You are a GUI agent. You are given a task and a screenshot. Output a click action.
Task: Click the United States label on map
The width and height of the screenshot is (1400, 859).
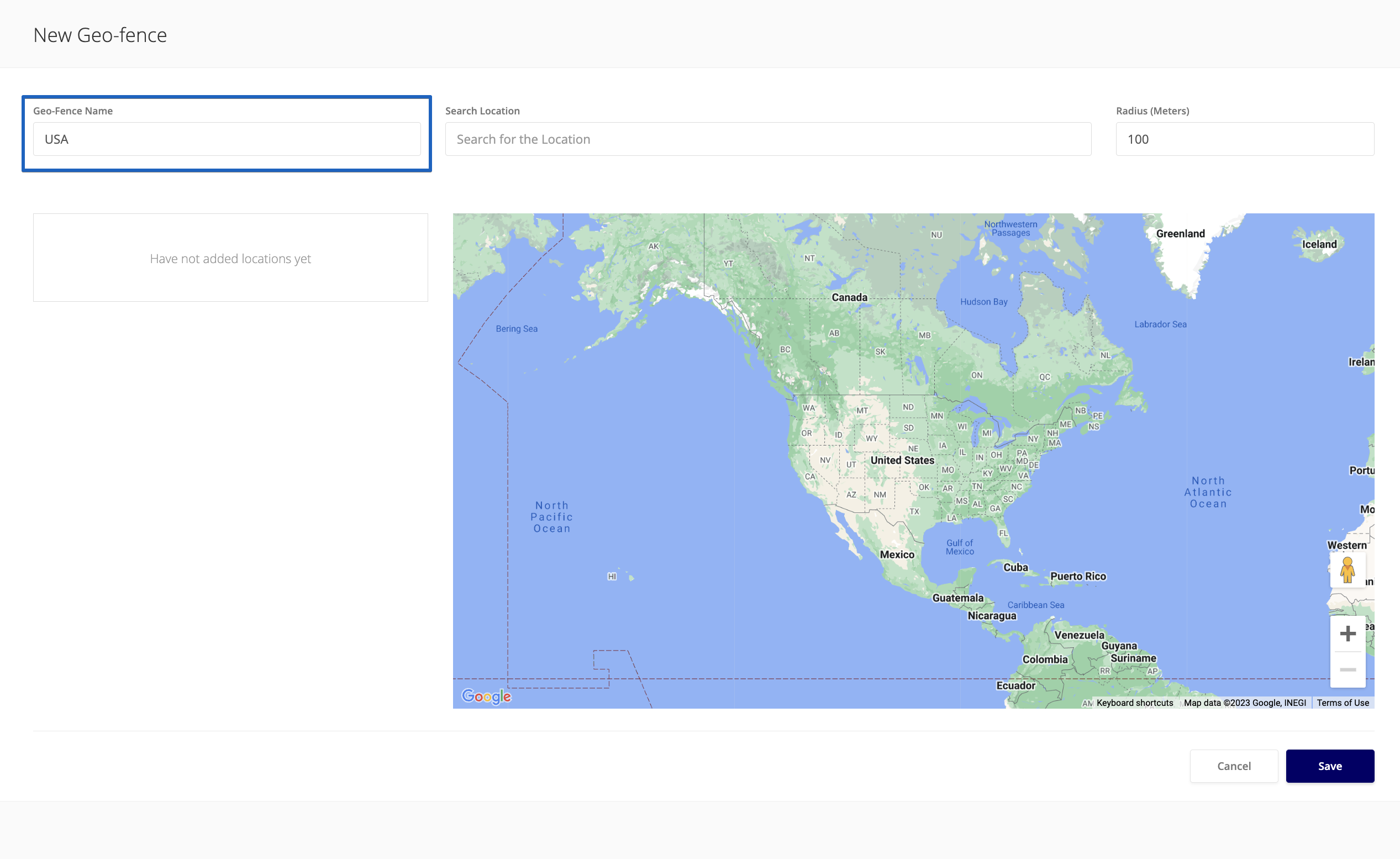click(x=902, y=460)
